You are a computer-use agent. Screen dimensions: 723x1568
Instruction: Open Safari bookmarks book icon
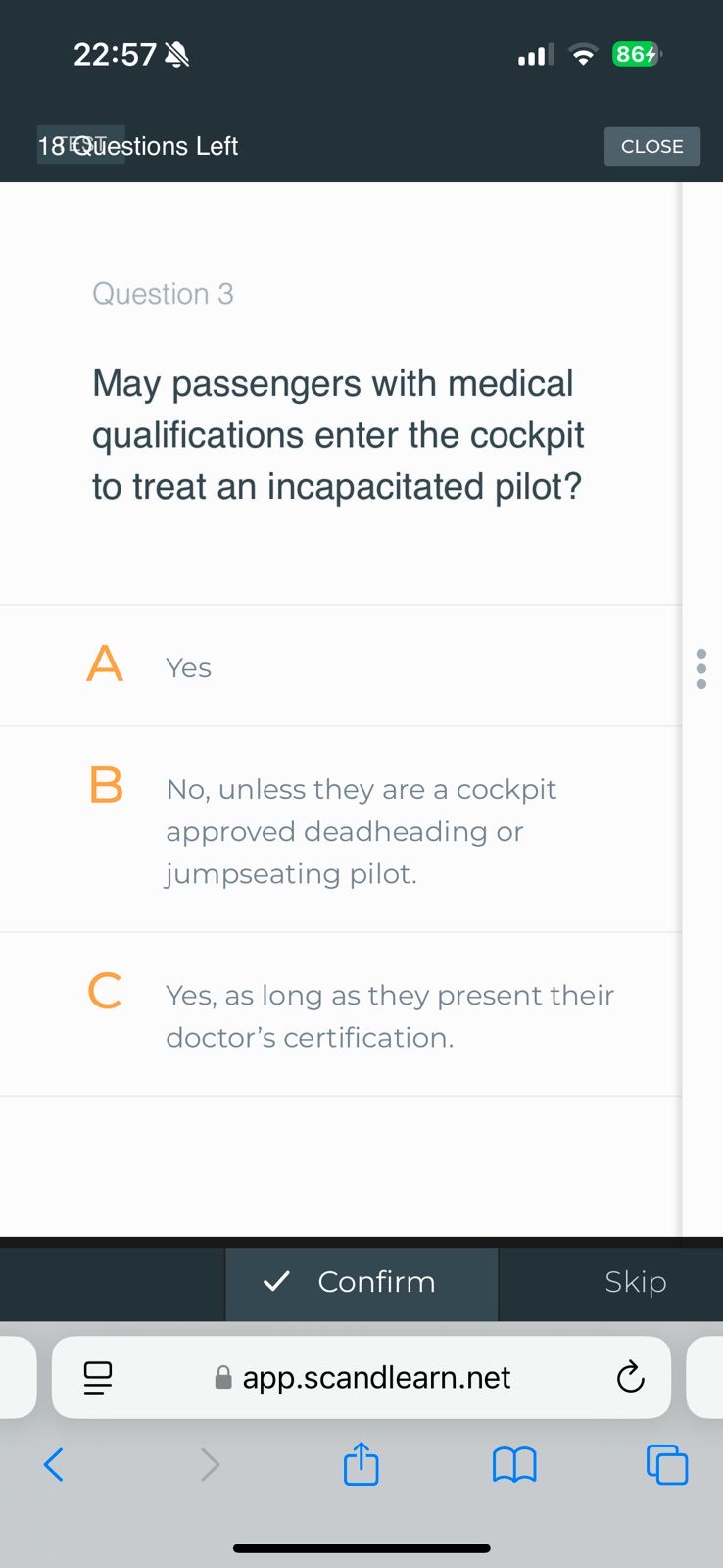pos(514,1465)
